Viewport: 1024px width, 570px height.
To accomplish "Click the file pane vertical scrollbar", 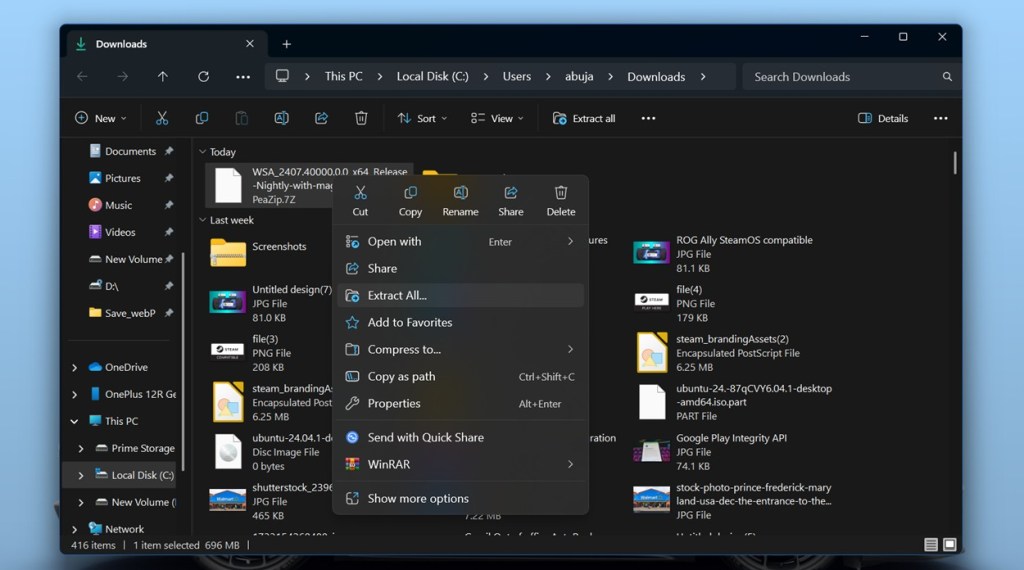I will pos(955,163).
